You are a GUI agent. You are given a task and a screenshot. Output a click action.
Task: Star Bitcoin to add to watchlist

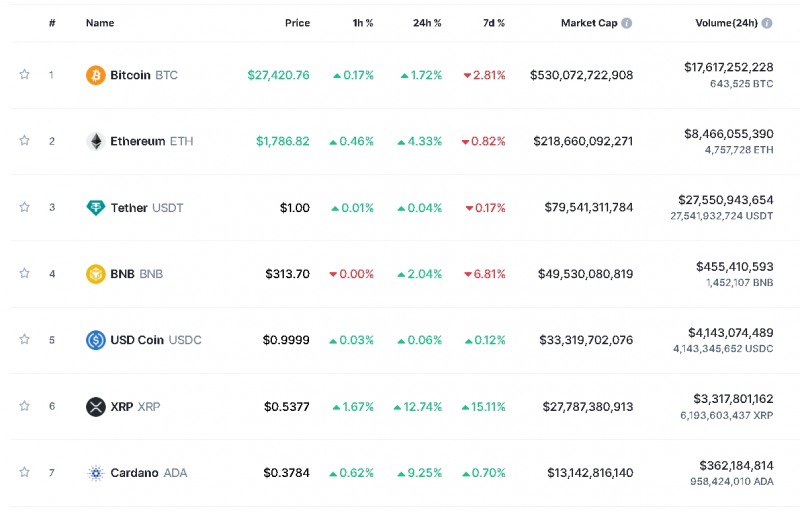(x=24, y=75)
